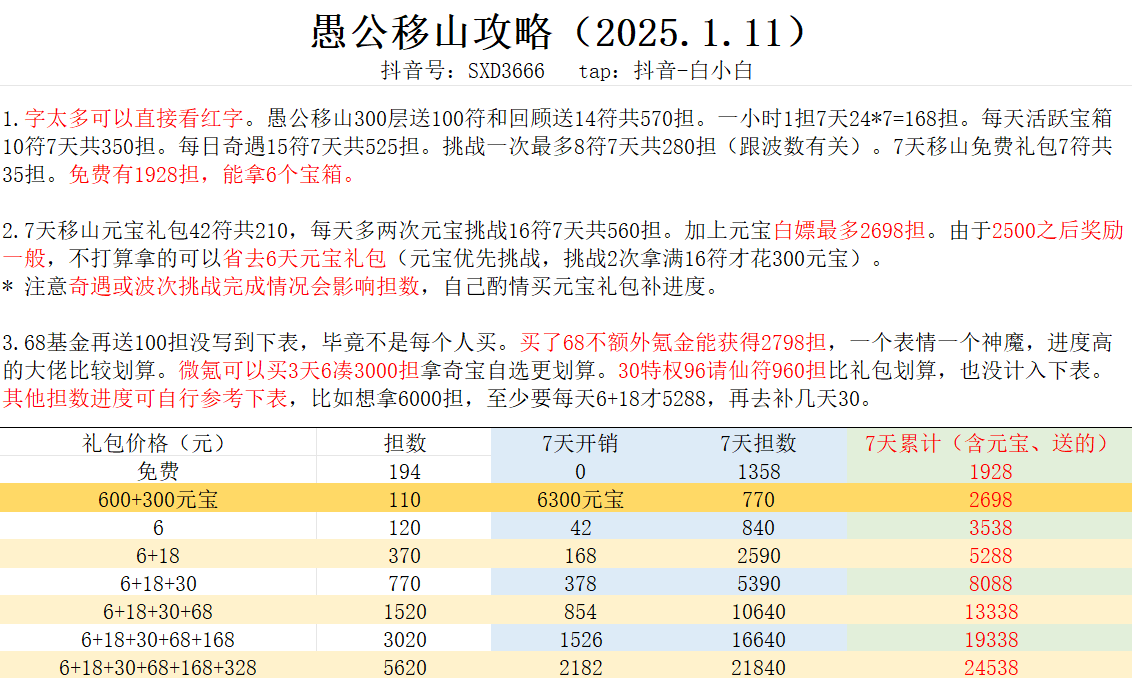Click the 854 cell under 7天开销
Screen dimensions: 1132x678
pos(580,612)
